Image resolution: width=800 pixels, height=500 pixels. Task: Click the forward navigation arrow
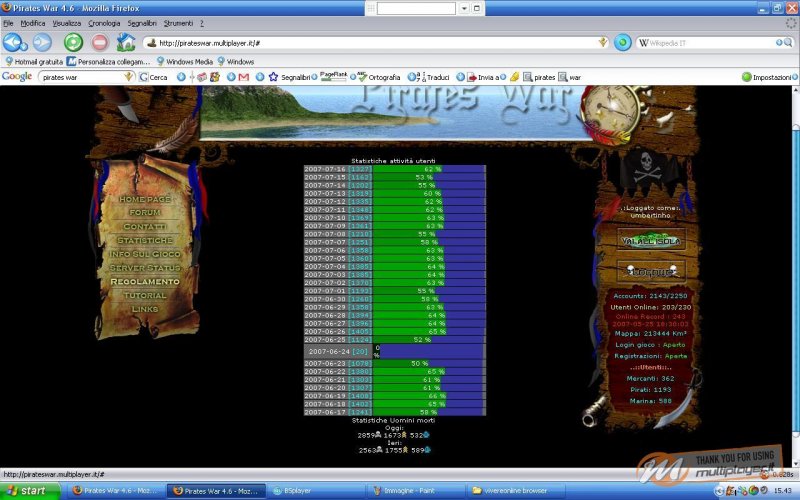42,42
